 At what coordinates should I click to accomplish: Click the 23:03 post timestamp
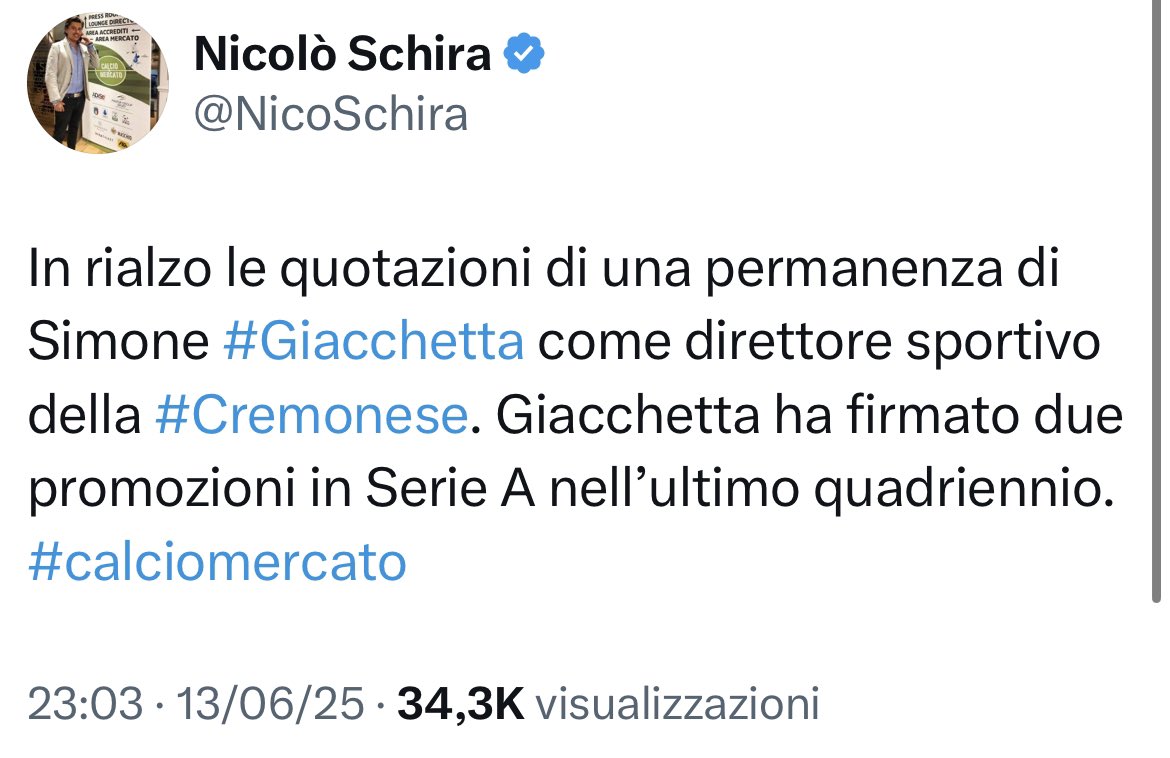(x=85, y=704)
